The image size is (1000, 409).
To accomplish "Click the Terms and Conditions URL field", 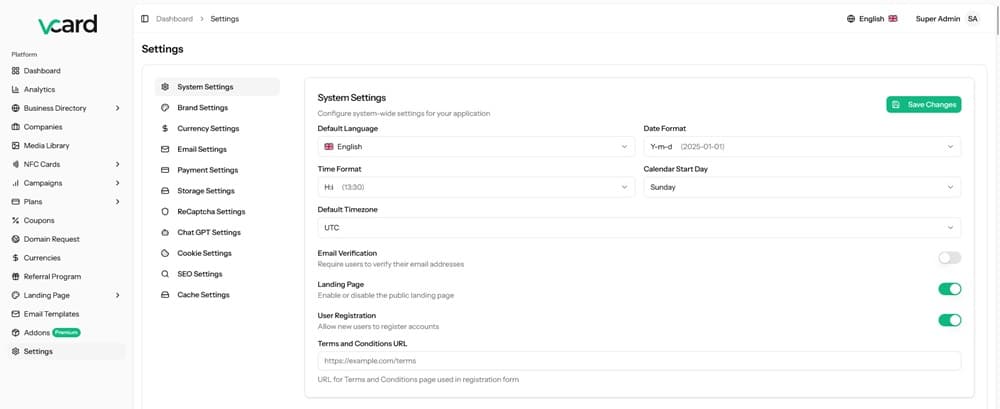I will (x=639, y=361).
